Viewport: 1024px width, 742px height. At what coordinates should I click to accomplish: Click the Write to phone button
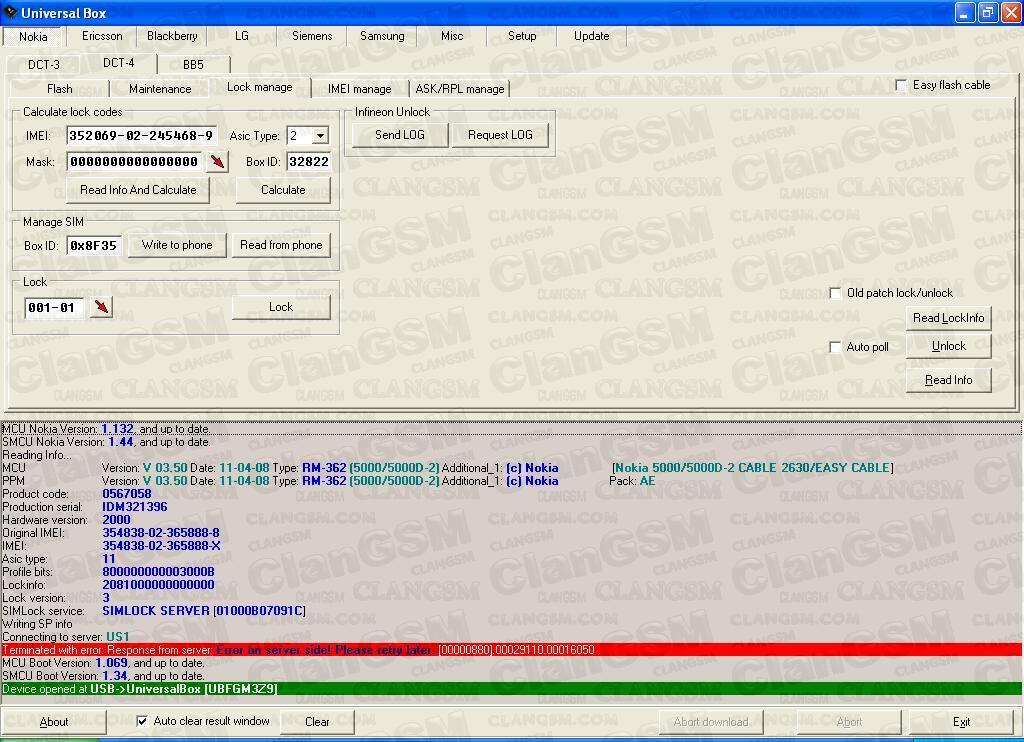pyautogui.click(x=177, y=245)
